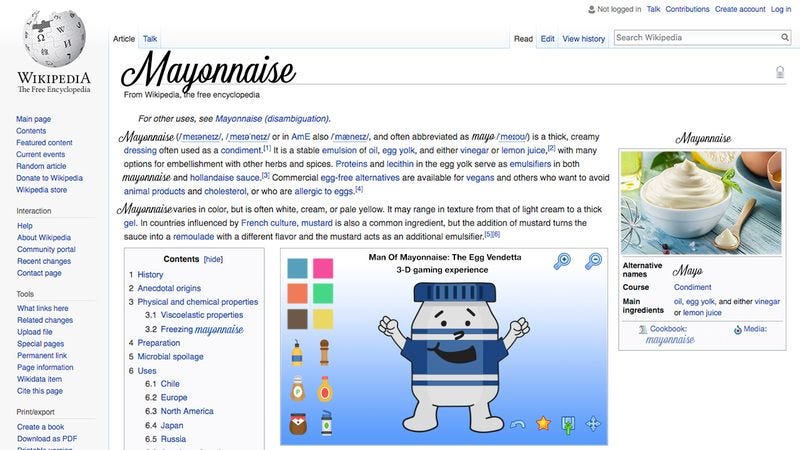Open Random article in sidebar
Viewport: 800px width, 450px height.
[x=41, y=166]
